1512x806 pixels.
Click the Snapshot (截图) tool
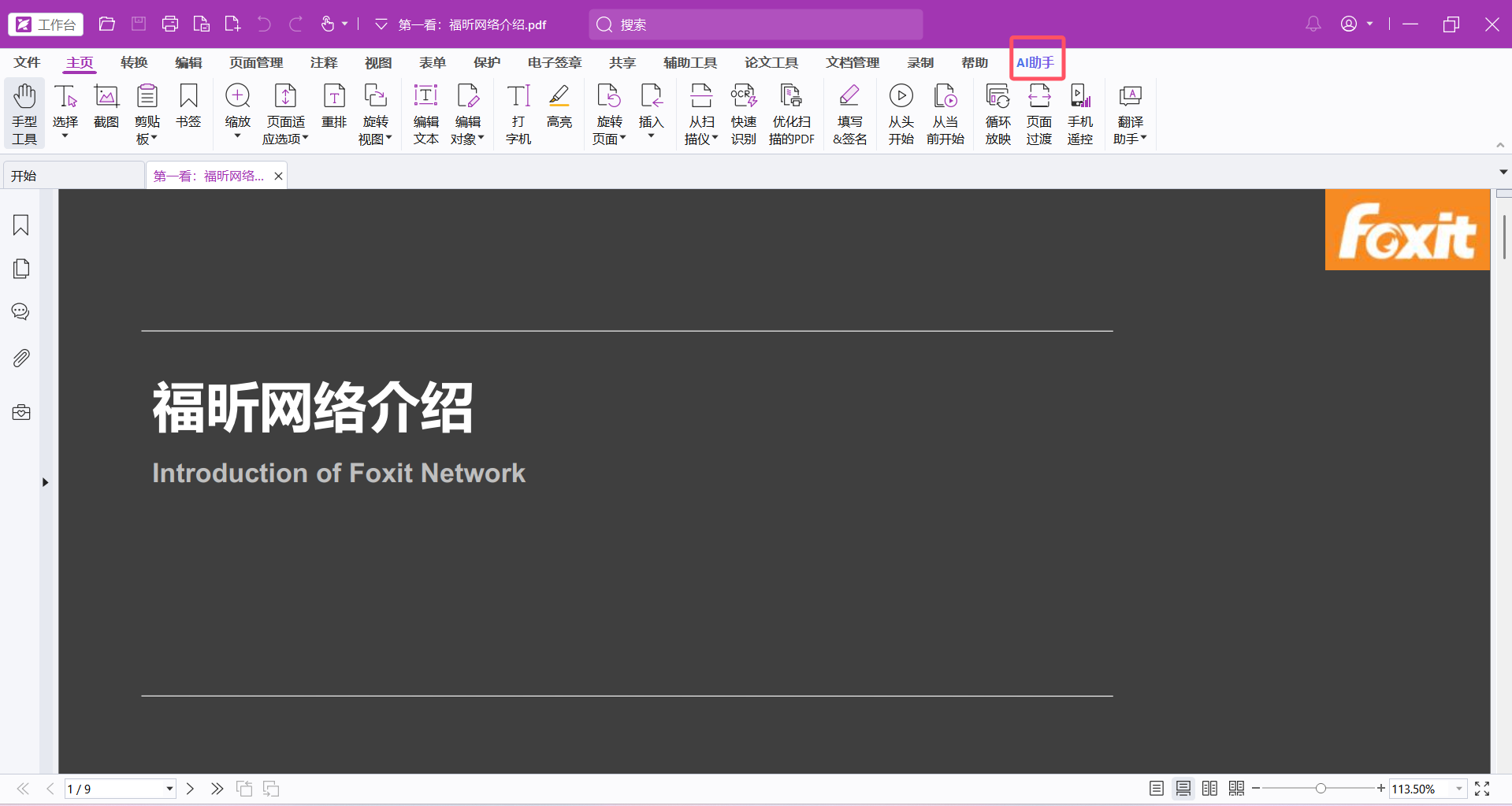[106, 106]
